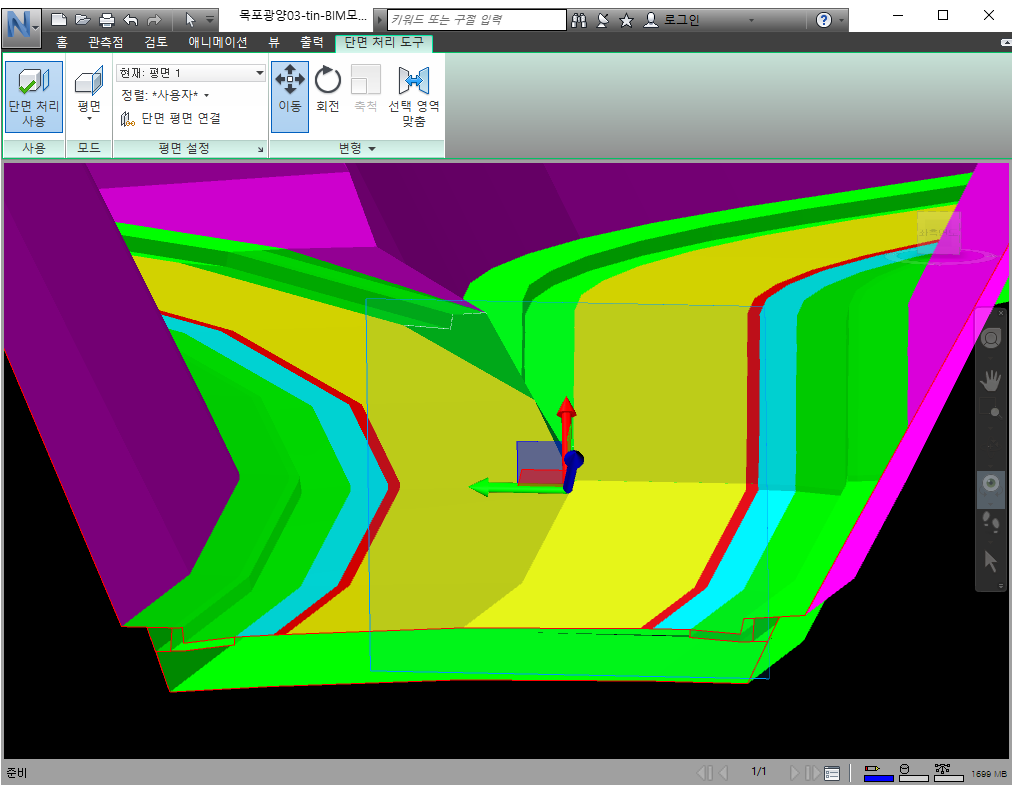The image size is (1013, 786).
Task: Open the 정렬: 사용자 alignment dropdown
Action: click(x=173, y=94)
